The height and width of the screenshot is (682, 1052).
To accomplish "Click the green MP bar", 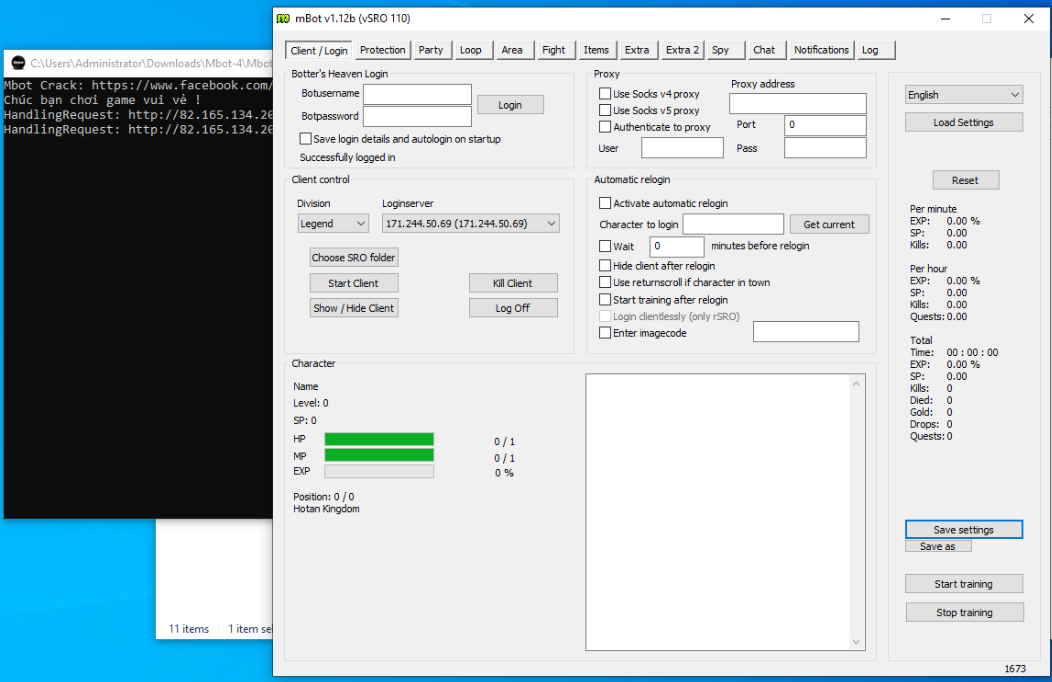I will 379,455.
